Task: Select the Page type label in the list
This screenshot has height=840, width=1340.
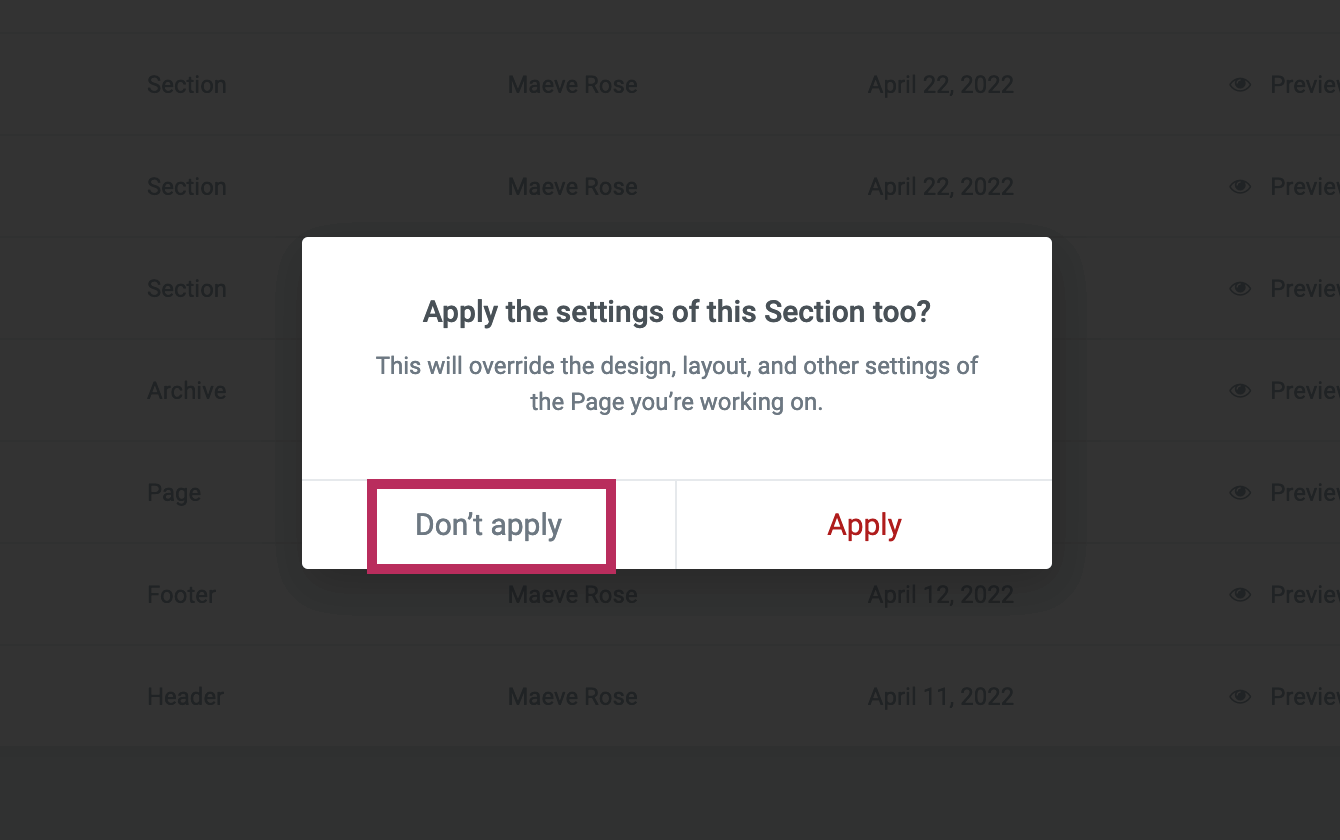Action: 174,493
